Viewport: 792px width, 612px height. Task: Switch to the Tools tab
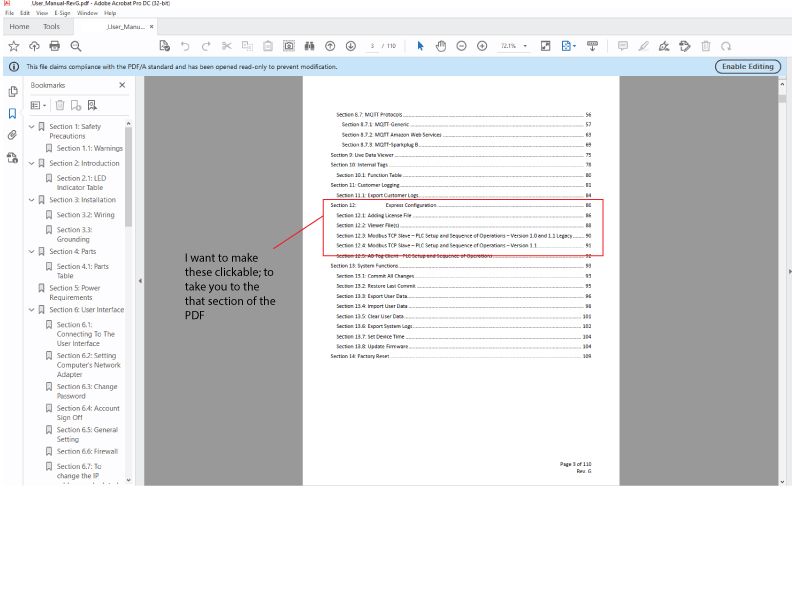tap(52, 26)
